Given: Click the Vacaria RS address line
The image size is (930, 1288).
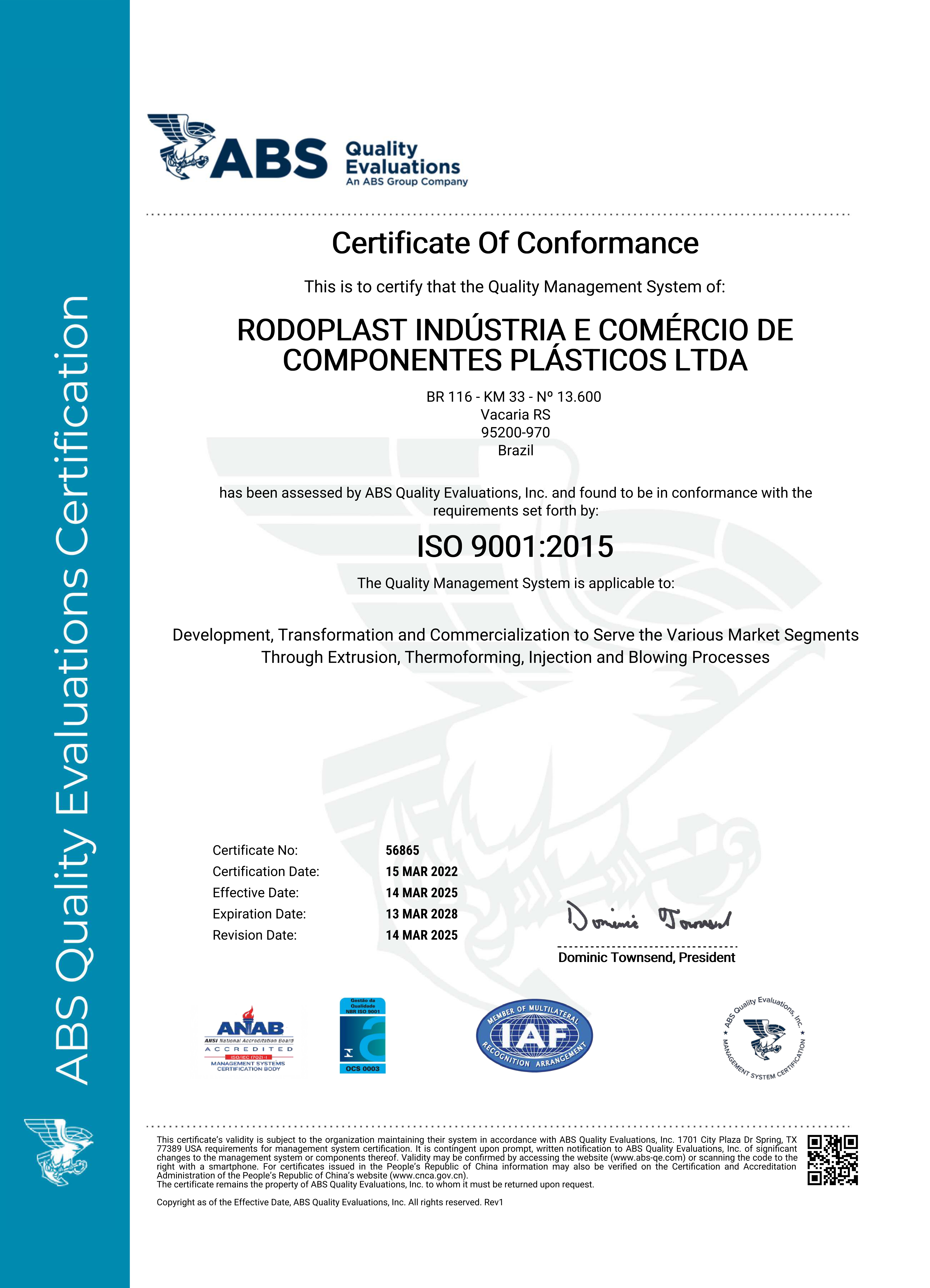Looking at the screenshot, I should tap(515, 415).
